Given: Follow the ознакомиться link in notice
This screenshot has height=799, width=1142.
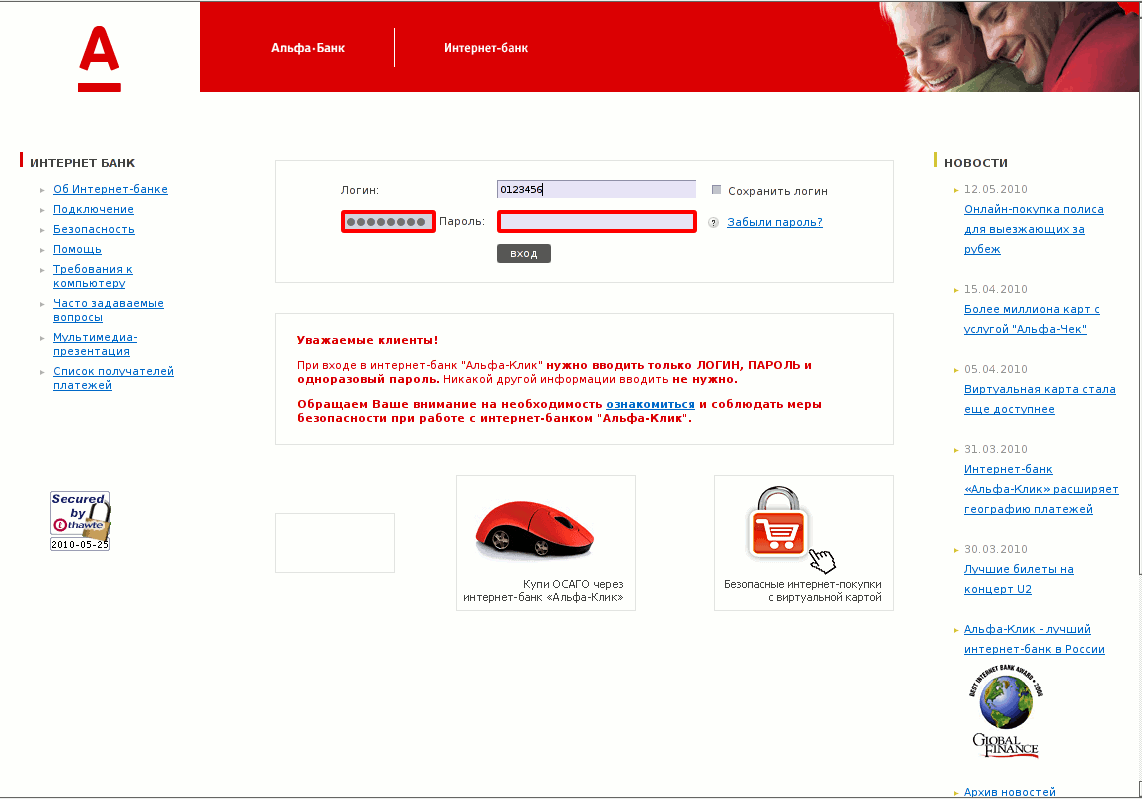Looking at the screenshot, I should coord(650,404).
